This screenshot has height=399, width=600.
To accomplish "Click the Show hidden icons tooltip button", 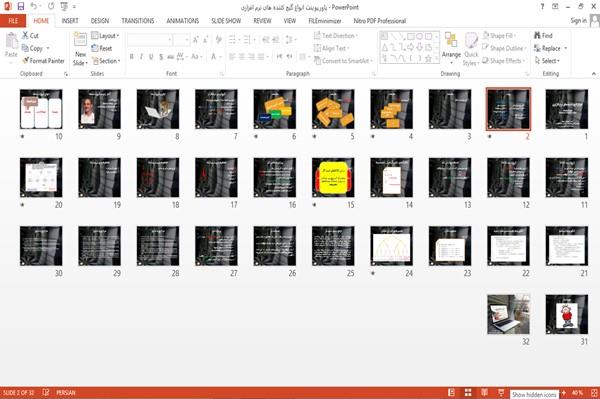I will 534,394.
